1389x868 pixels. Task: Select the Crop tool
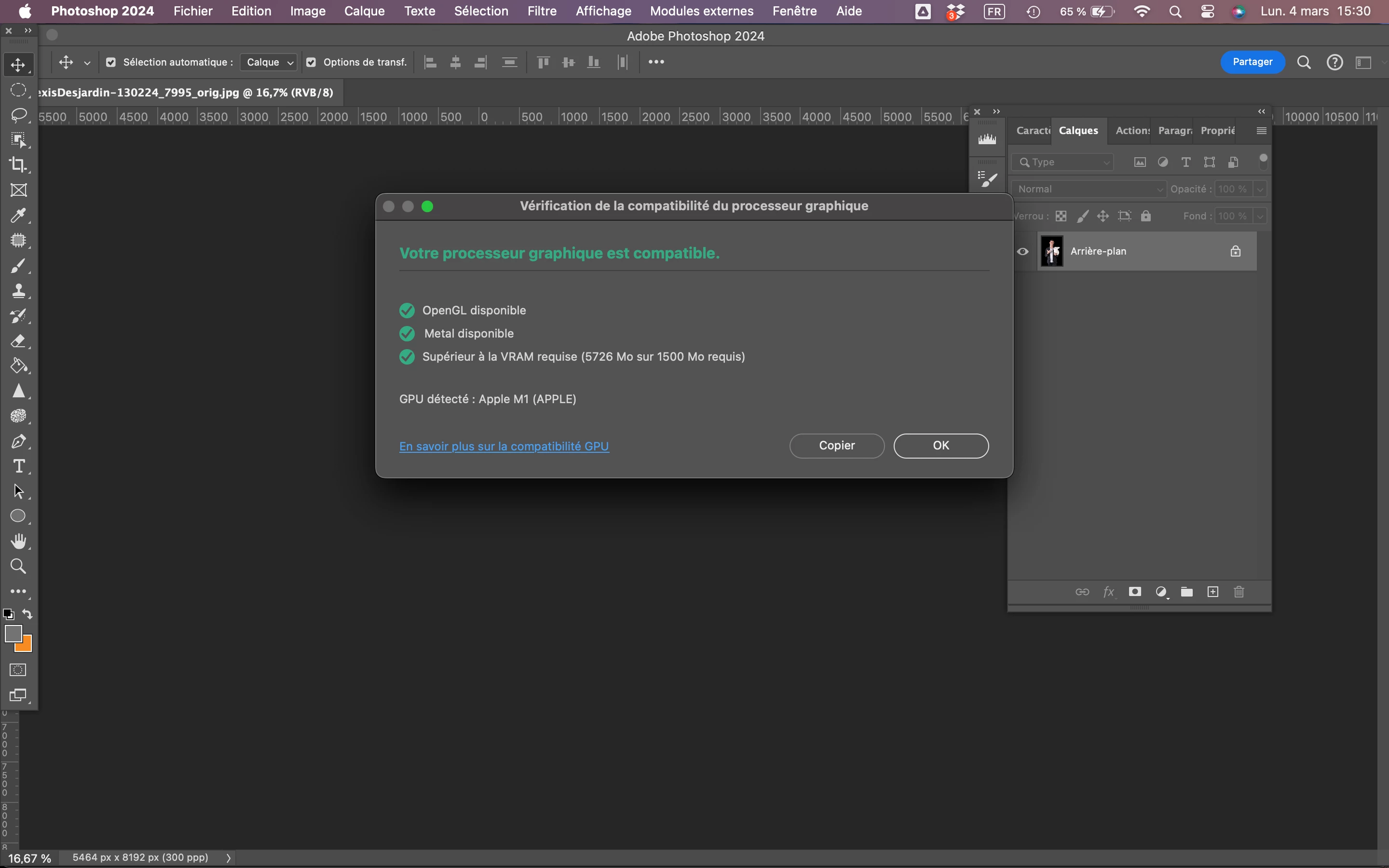click(18, 165)
